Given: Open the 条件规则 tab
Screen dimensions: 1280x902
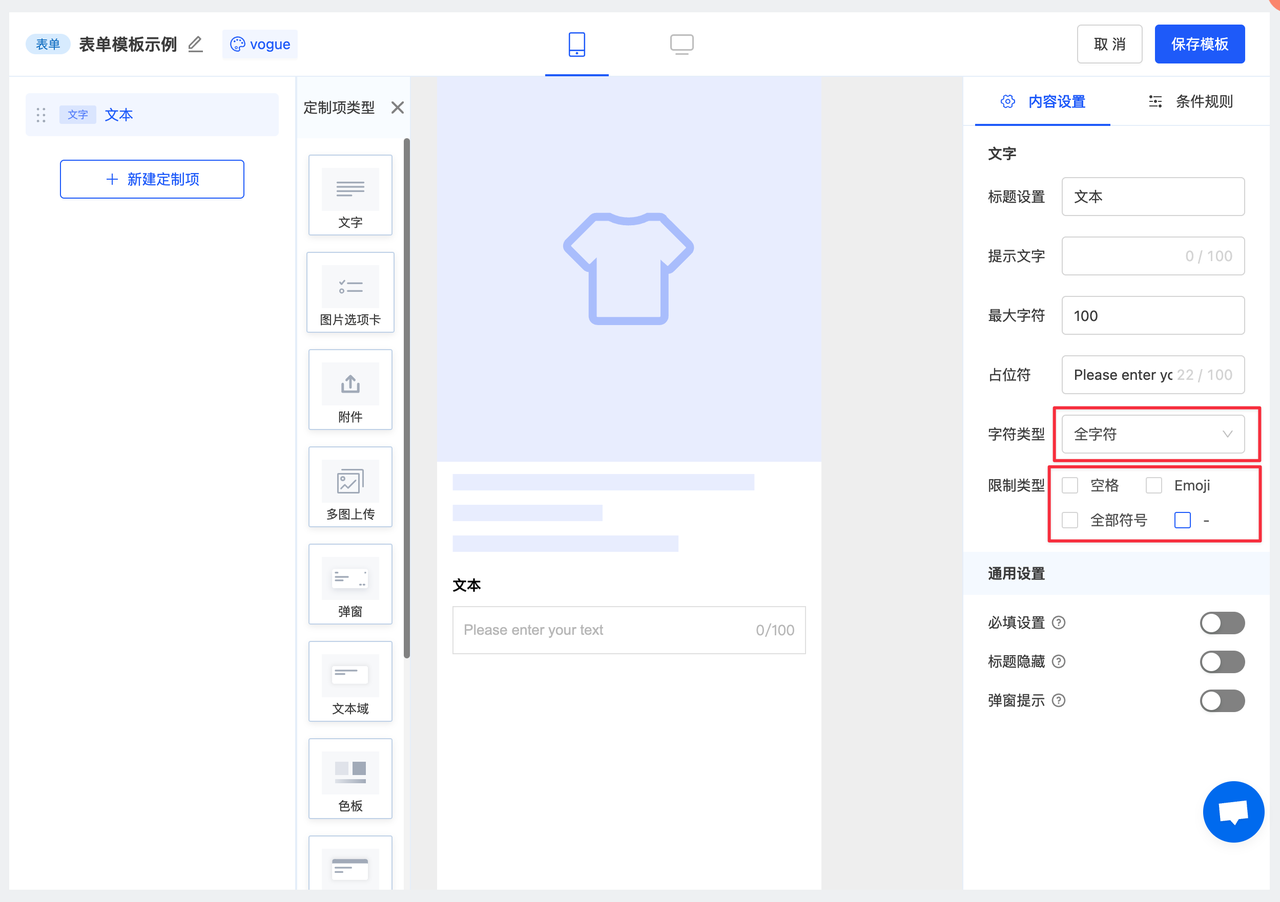Looking at the screenshot, I should pos(1190,101).
